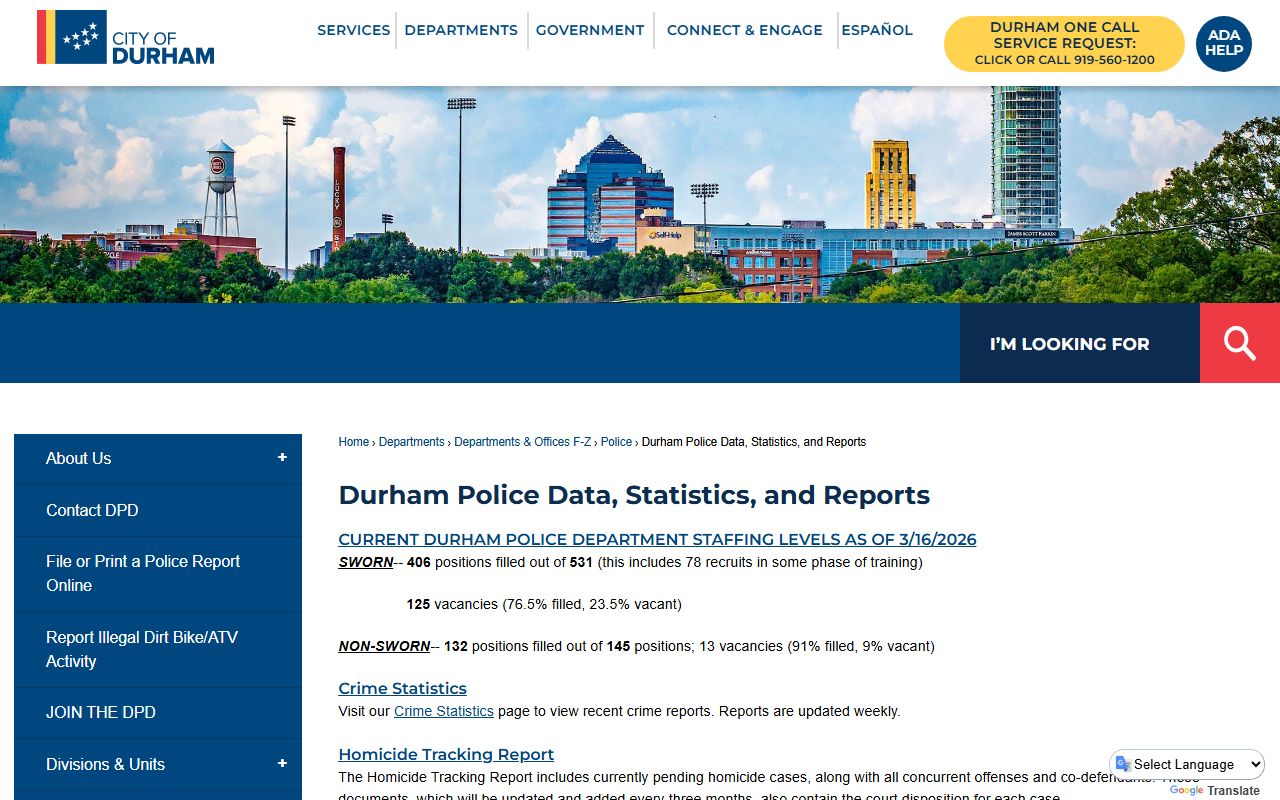
Task: Open the Departments menu
Action: 461,30
